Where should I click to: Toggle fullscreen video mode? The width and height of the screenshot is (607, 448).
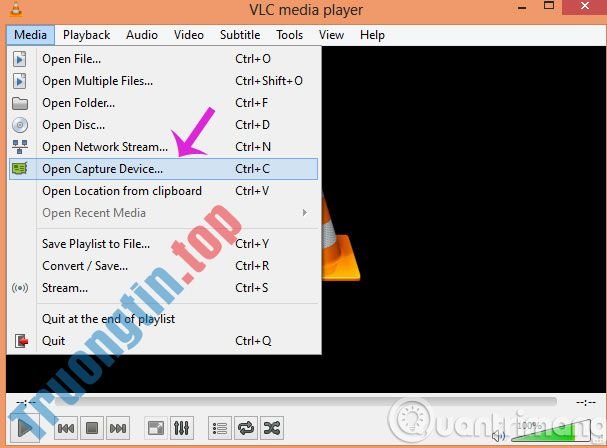(156, 428)
